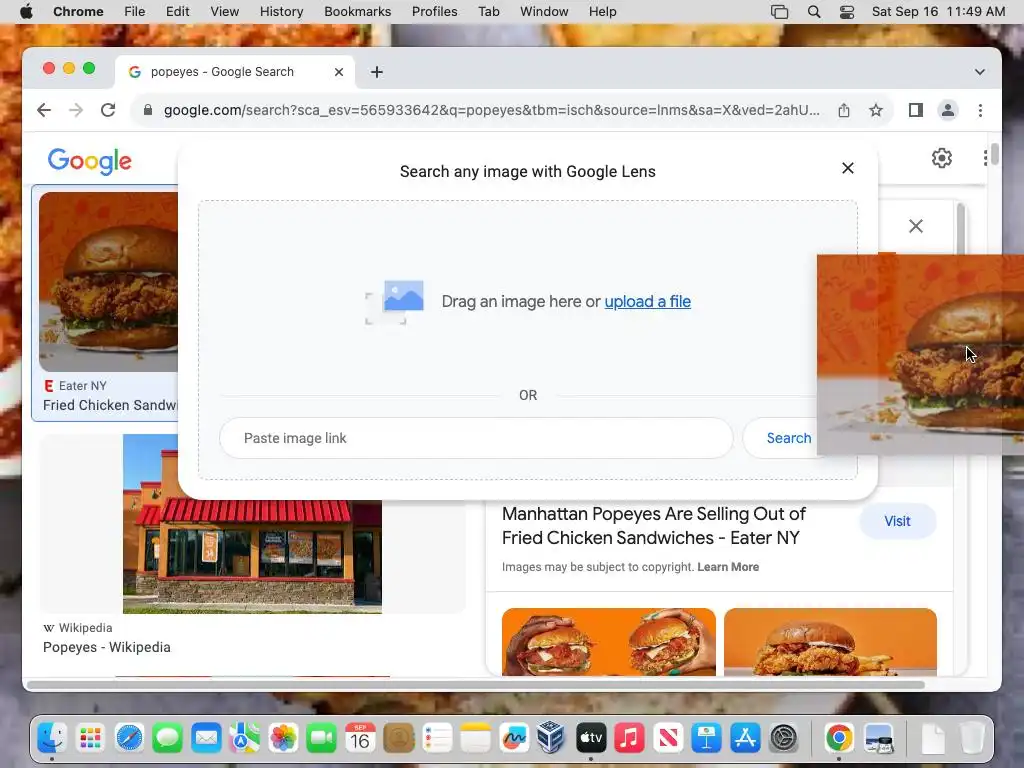Image resolution: width=1024 pixels, height=768 pixels.
Task: Click the Search button in Lens dialog
Action: point(788,438)
